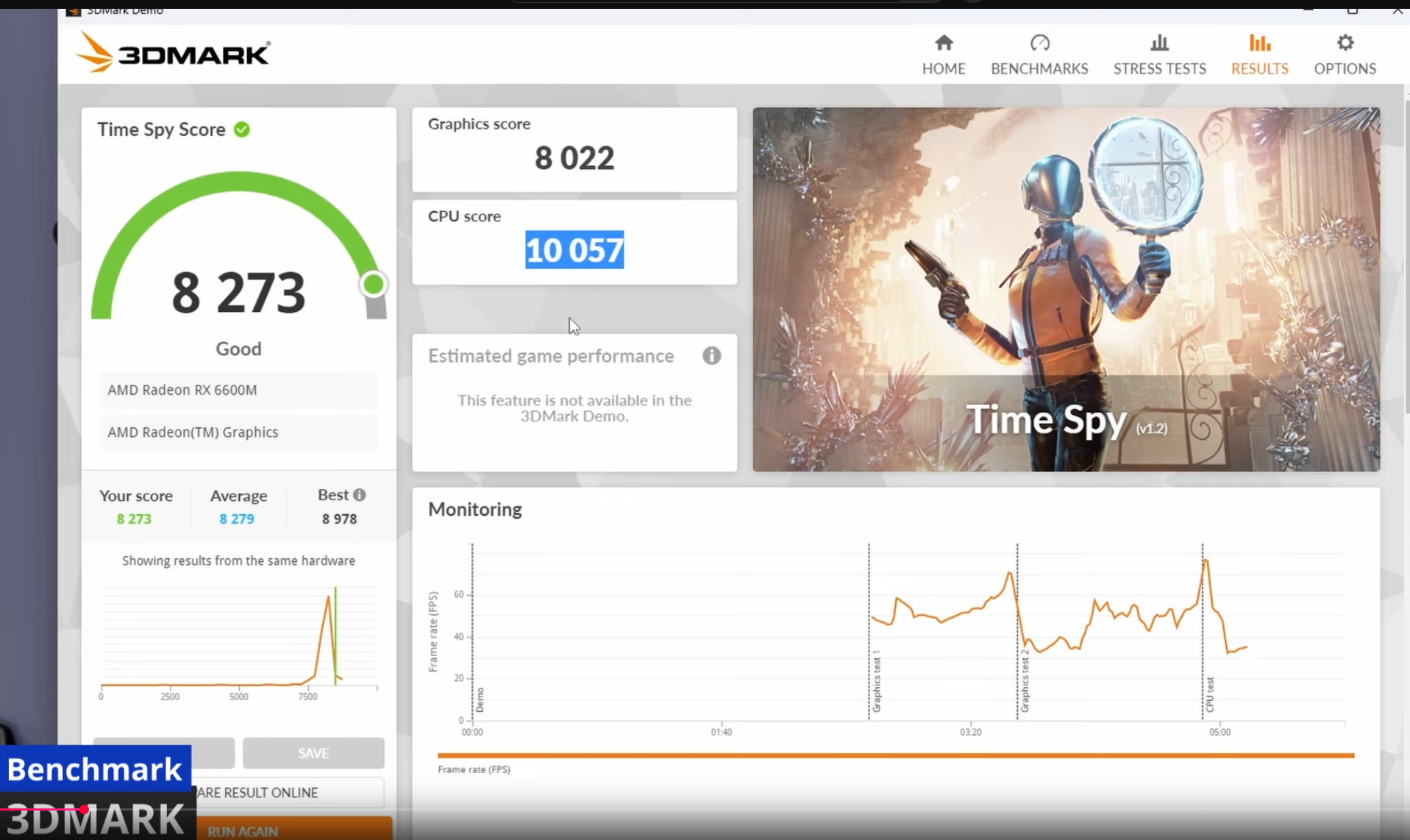
Task: Click the AMD Radeon(TM) Graphics entry
Action: point(238,433)
